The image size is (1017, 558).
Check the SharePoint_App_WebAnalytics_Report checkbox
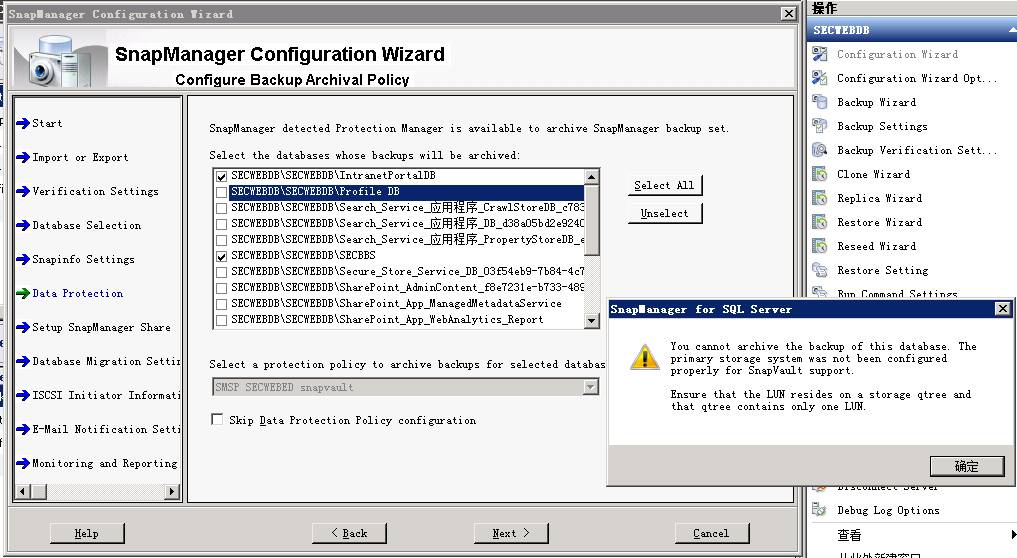222,320
